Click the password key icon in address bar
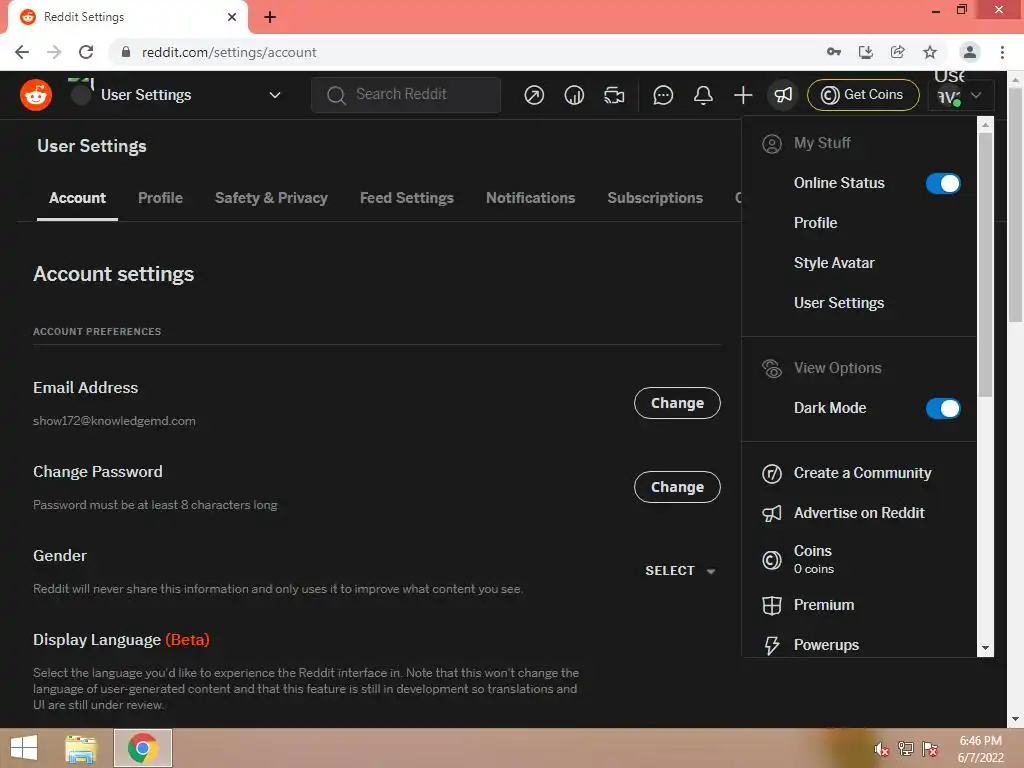 point(833,52)
